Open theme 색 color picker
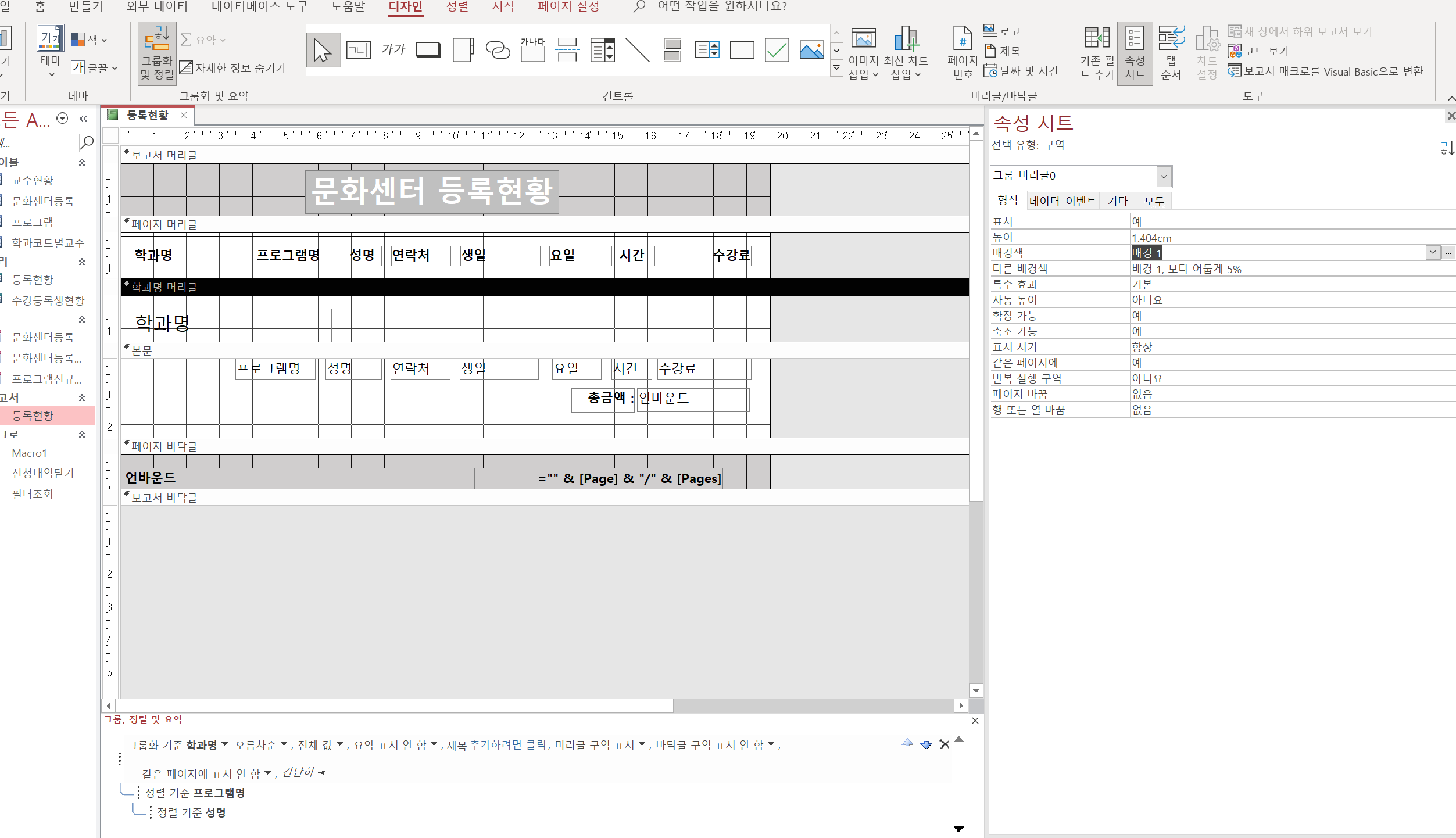Viewport: 1456px width, 838px height. click(x=90, y=40)
